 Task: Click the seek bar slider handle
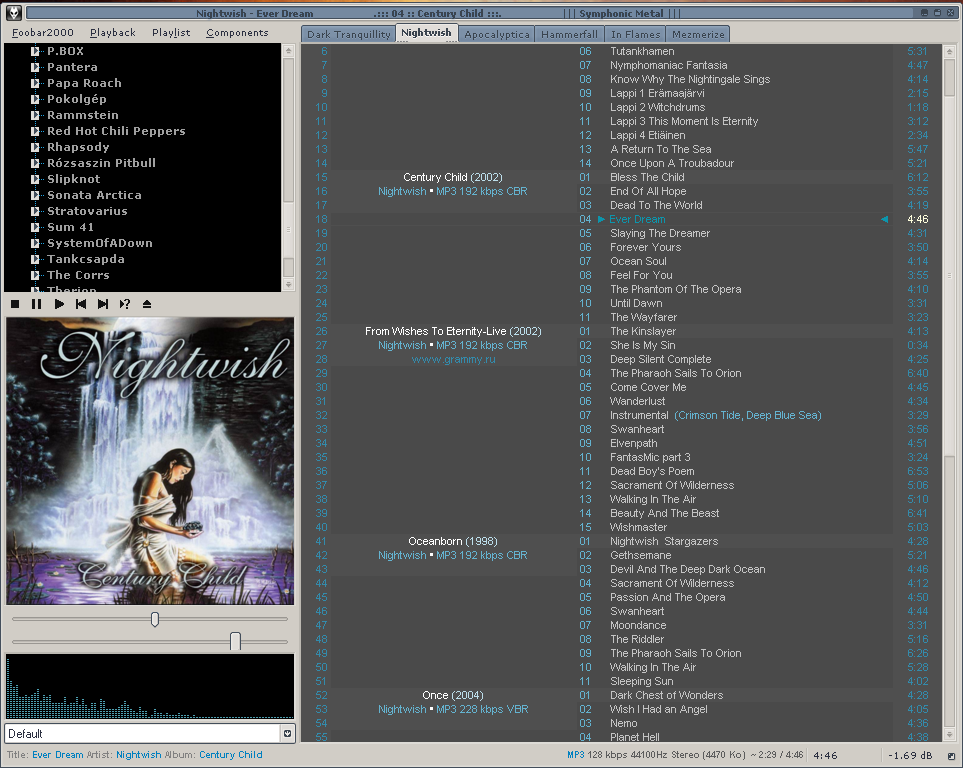pos(155,619)
